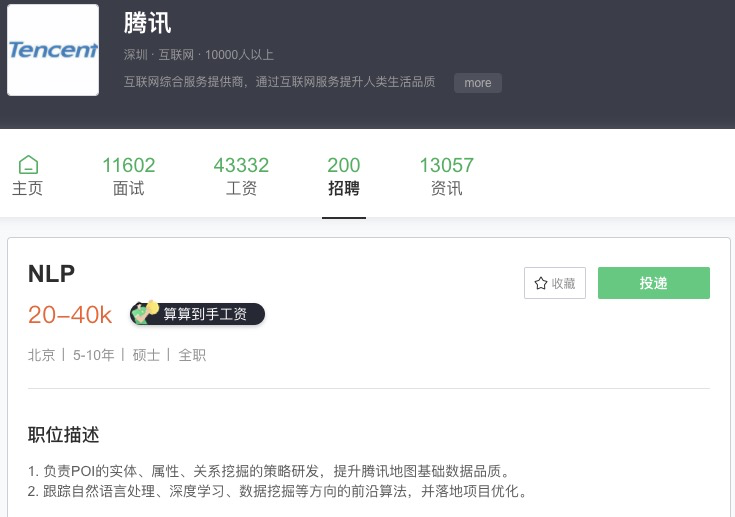Expand company description with more button
Screen dimensions: 735x517
click(478, 82)
